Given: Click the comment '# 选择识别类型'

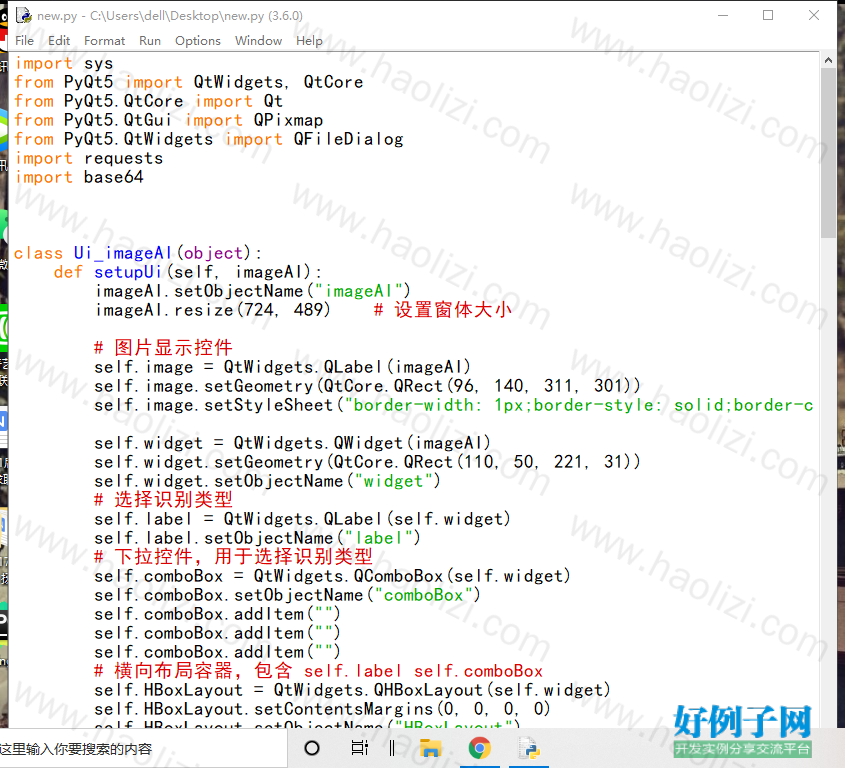Looking at the screenshot, I should (x=163, y=500).
